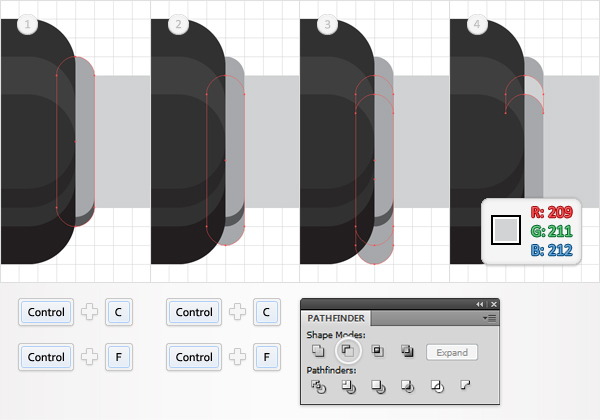Image resolution: width=600 pixels, height=420 pixels.
Task: Click the Crop pathfinder icon
Action: click(408, 386)
